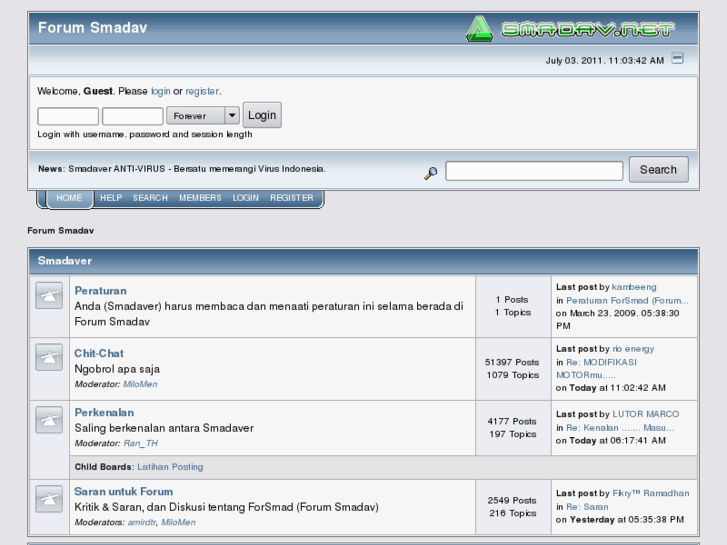The width and height of the screenshot is (727, 545).
Task: Click the Search button
Action: [x=658, y=170]
